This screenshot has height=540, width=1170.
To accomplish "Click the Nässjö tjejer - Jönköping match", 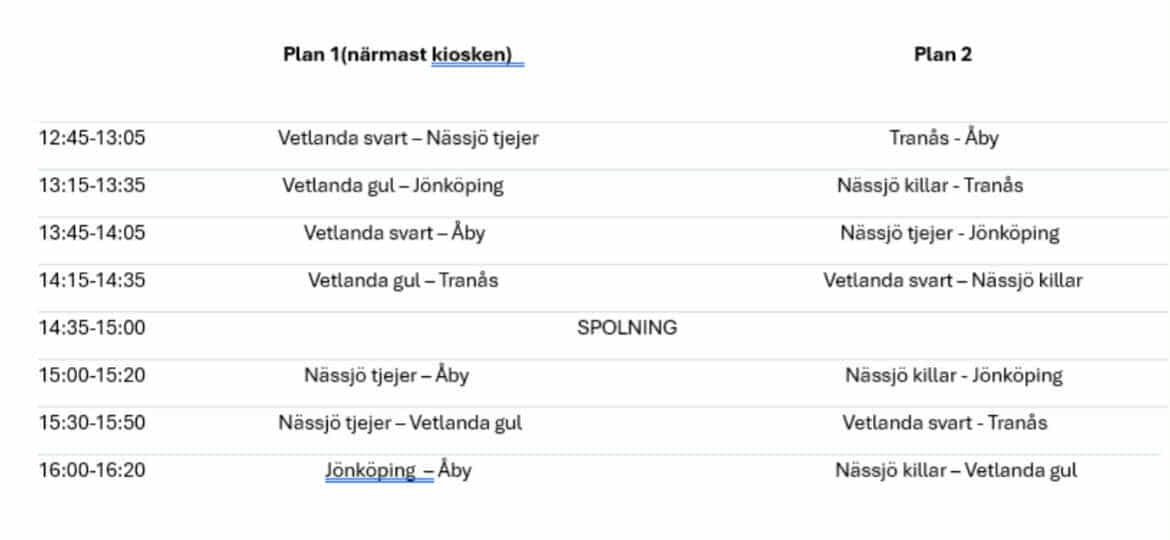I will pos(949,233).
